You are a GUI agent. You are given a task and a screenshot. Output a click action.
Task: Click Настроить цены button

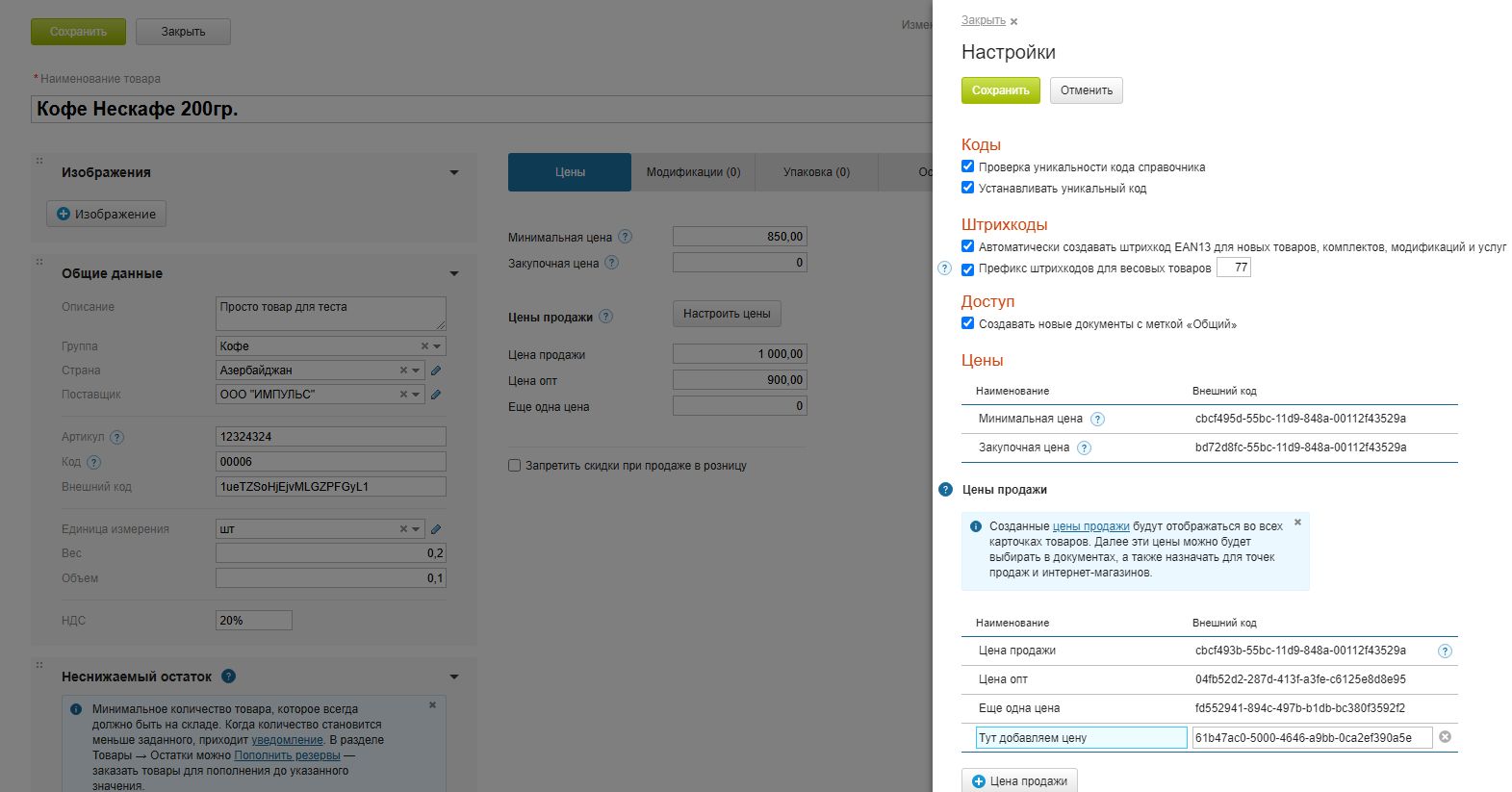pos(727,314)
